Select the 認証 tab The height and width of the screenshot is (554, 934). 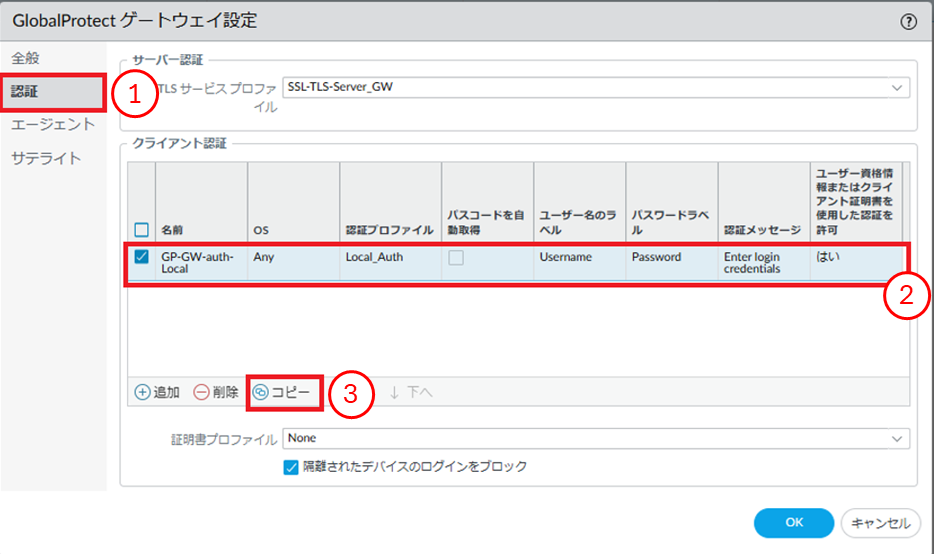pos(26,92)
